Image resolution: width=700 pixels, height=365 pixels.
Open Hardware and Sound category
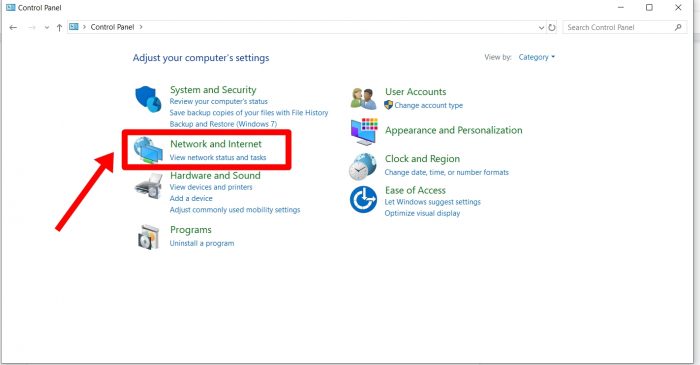click(215, 175)
